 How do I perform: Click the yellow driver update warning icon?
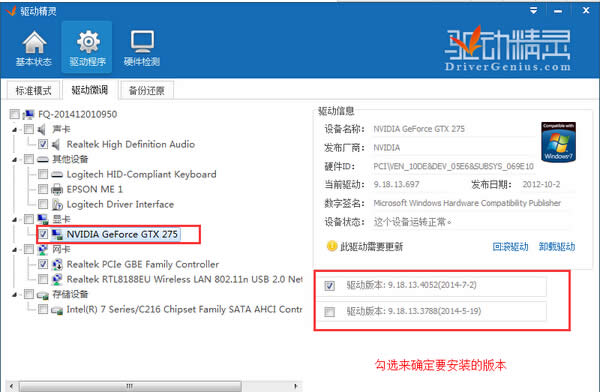point(331,246)
